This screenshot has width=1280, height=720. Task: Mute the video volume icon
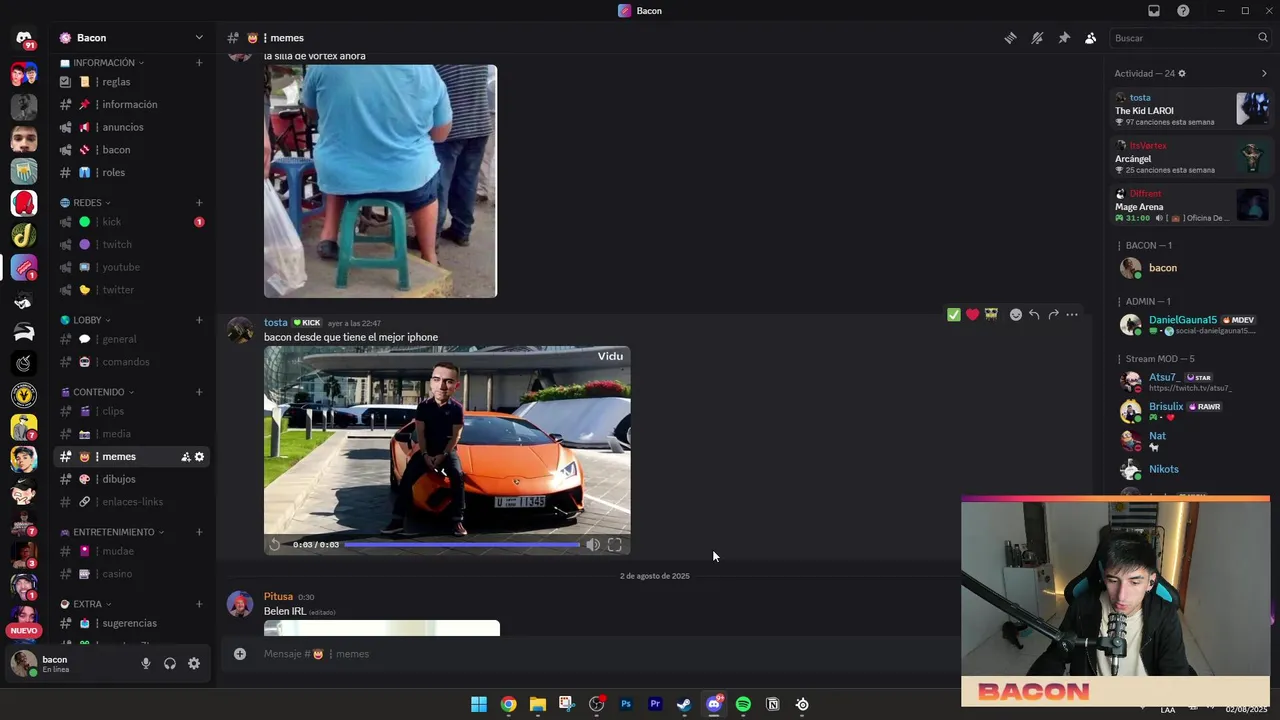[593, 545]
